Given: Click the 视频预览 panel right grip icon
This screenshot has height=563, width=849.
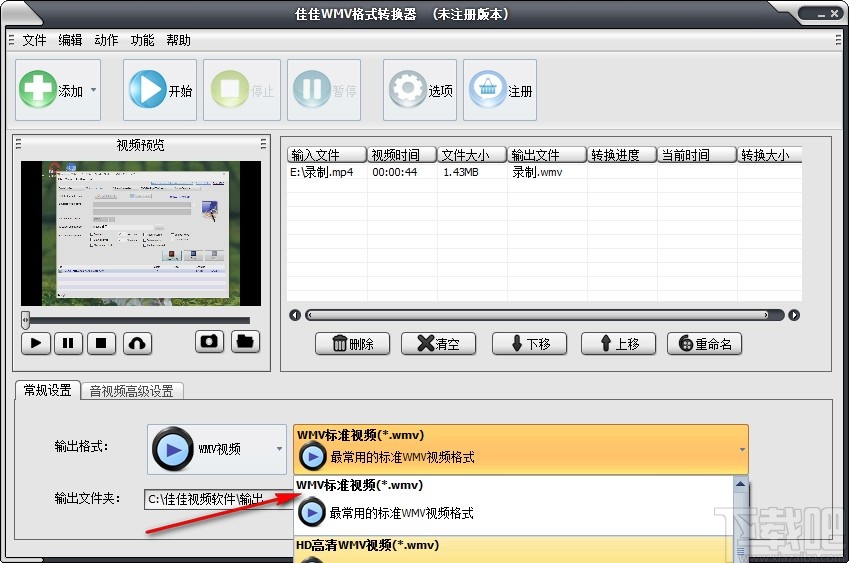Looking at the screenshot, I should (x=263, y=144).
